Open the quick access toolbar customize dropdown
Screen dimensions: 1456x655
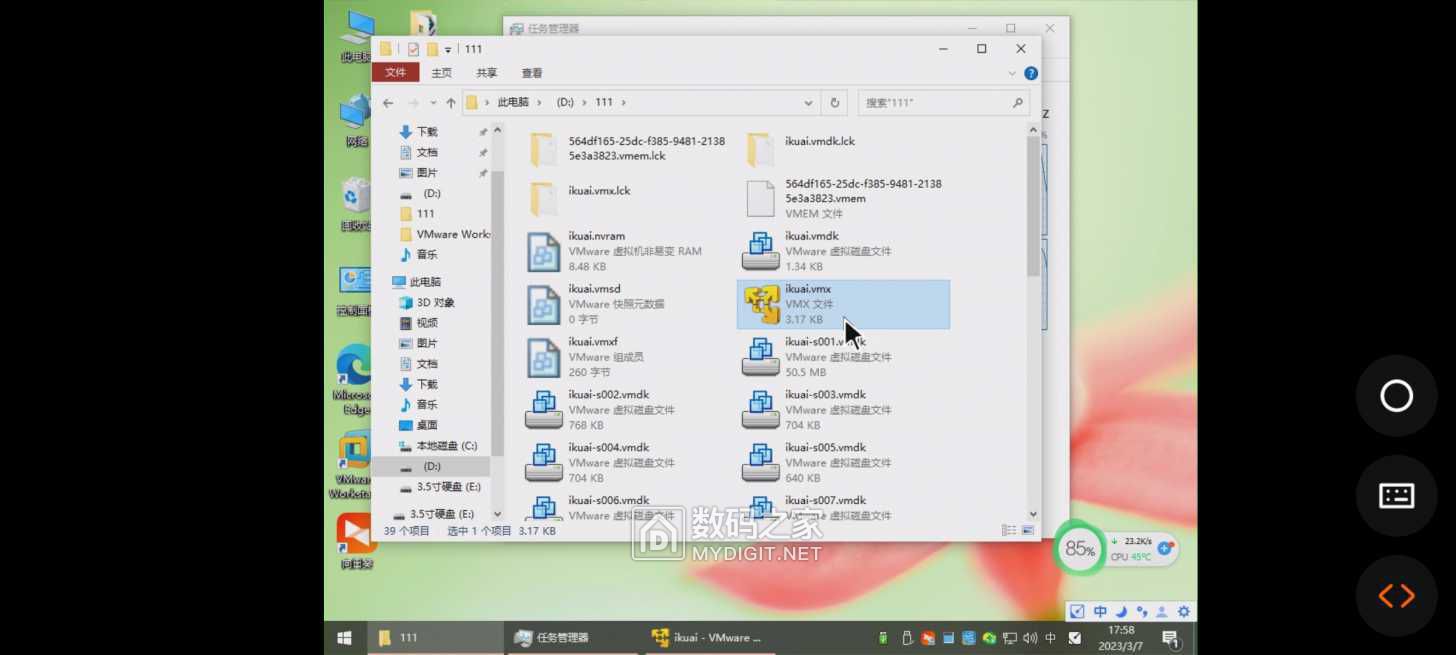pyautogui.click(x=449, y=49)
